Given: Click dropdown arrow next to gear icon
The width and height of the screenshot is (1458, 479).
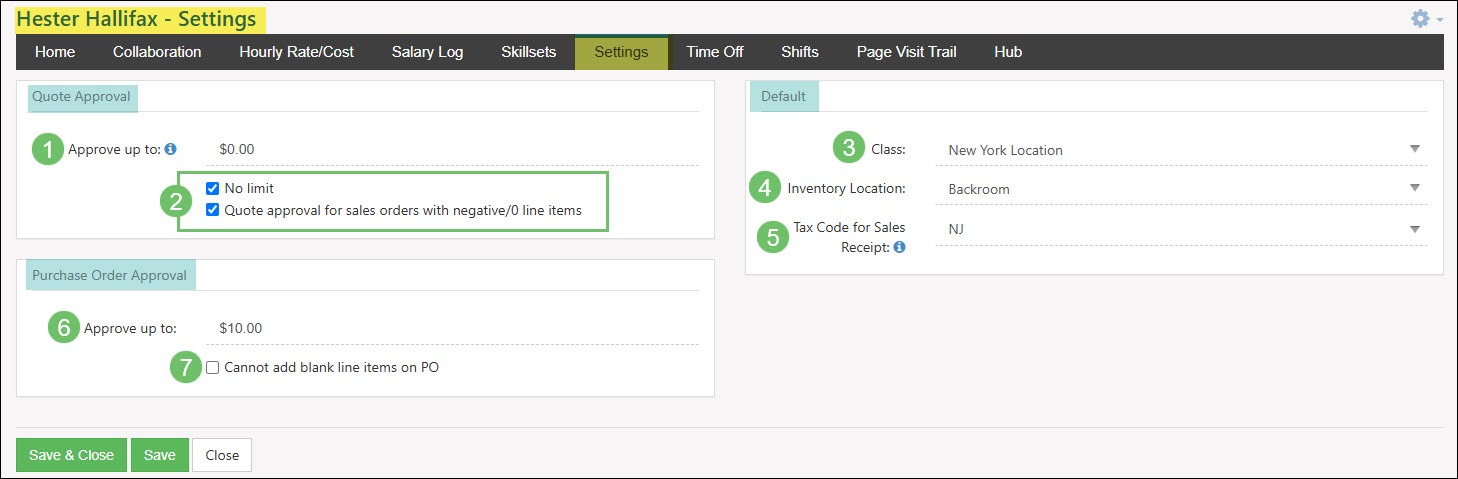Looking at the screenshot, I should tap(1440, 20).
